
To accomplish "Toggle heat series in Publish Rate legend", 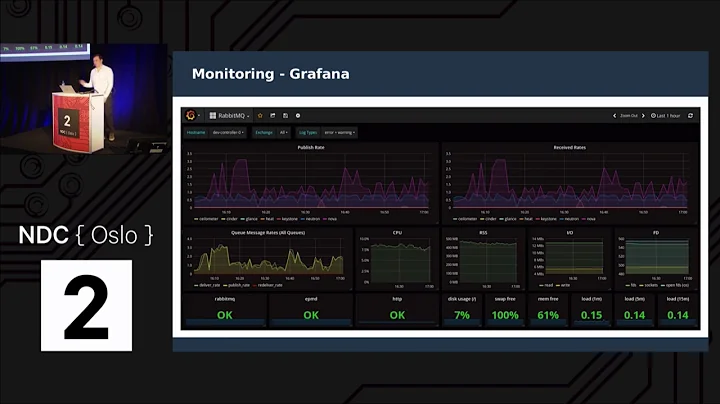I will (x=267, y=219).
